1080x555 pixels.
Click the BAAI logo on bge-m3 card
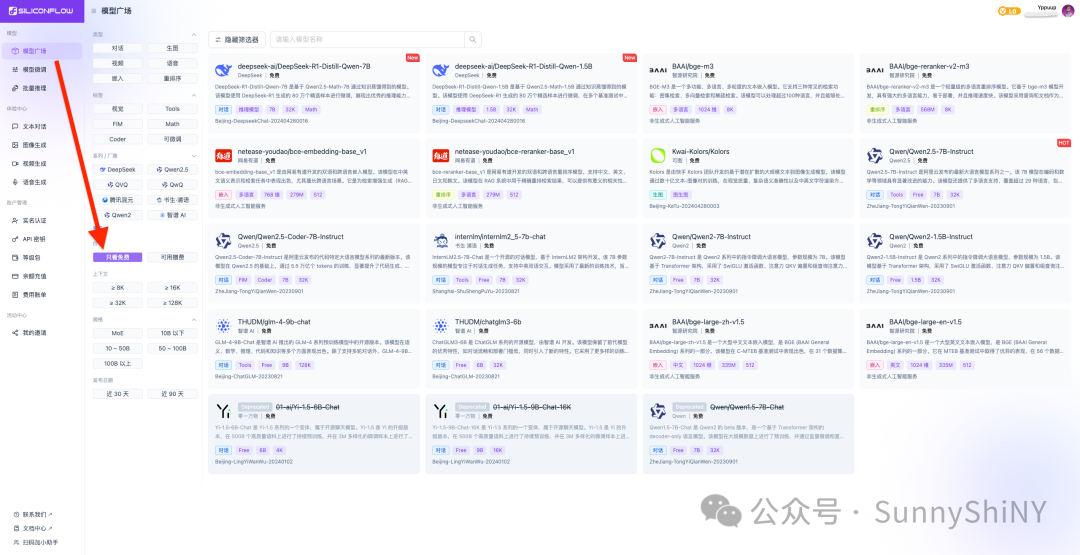658,70
